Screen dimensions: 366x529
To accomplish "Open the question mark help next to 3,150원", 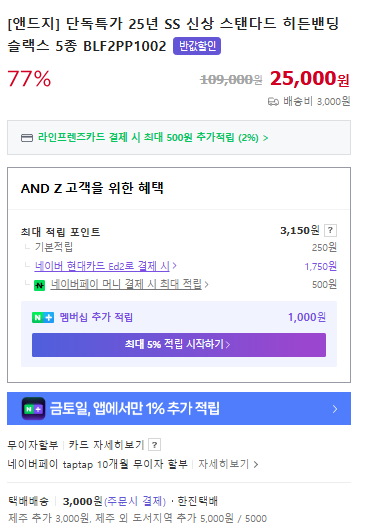I will coord(330,230).
